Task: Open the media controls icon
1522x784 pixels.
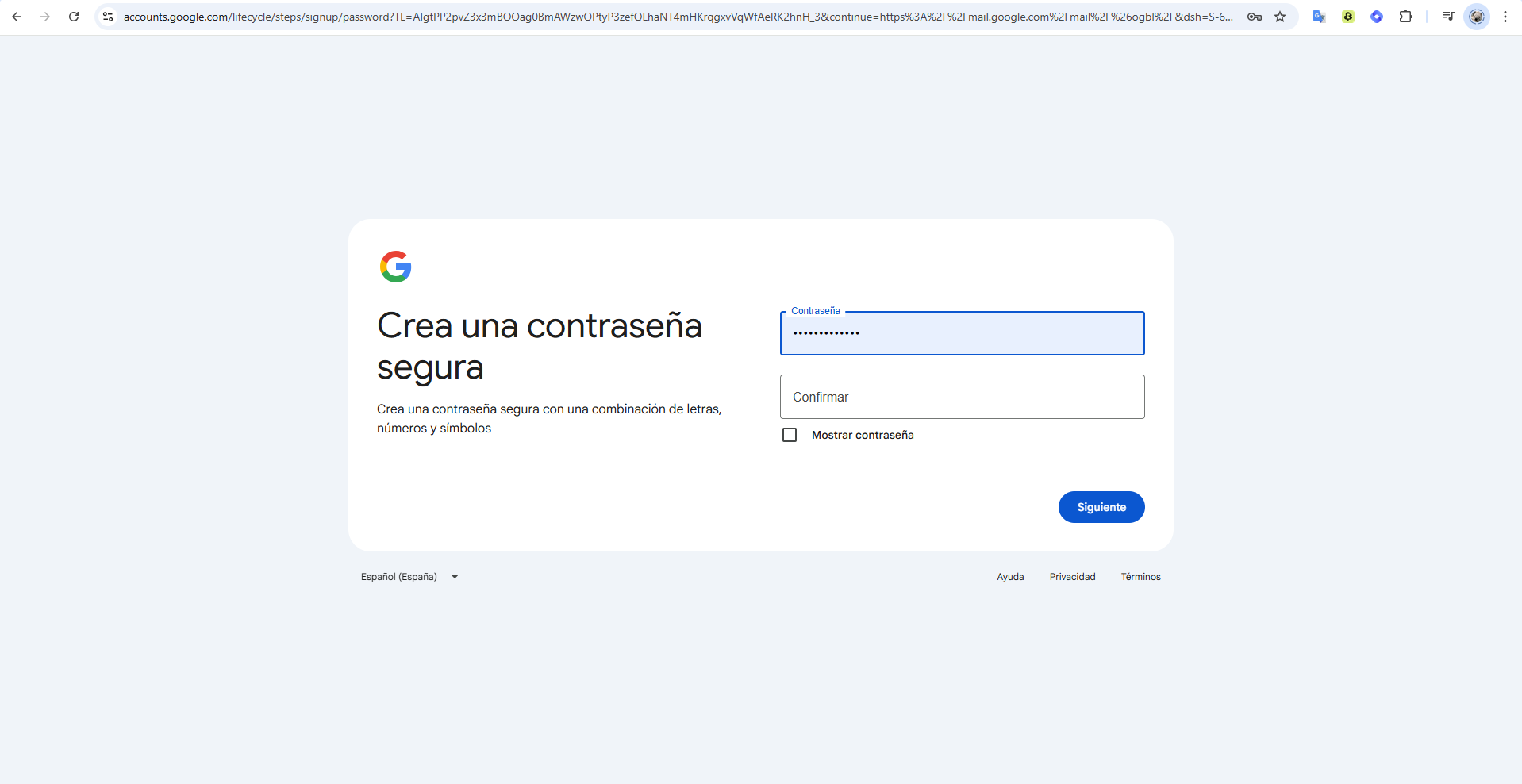Action: coord(1448,17)
